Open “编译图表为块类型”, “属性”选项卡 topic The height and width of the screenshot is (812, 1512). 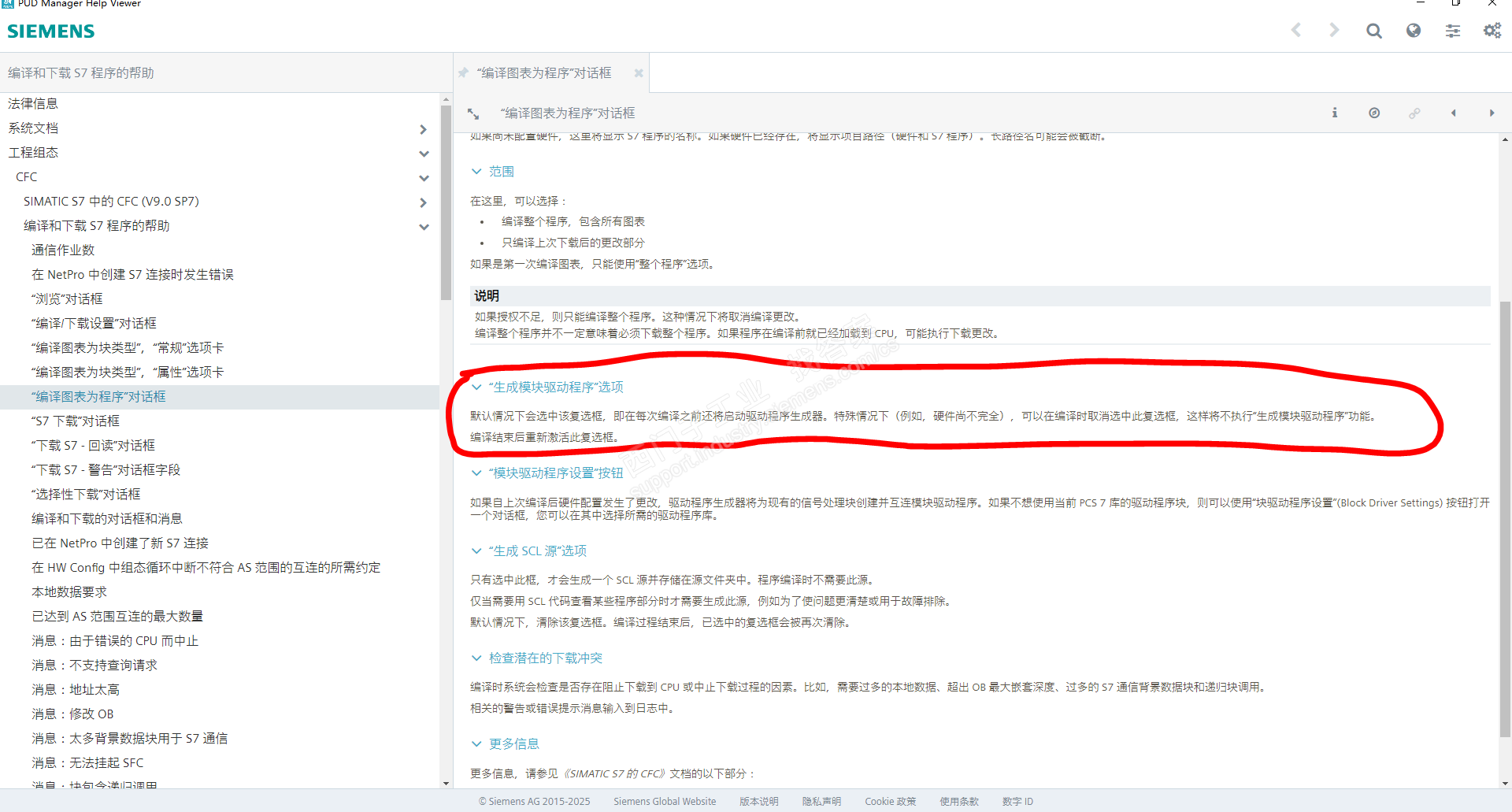128,372
